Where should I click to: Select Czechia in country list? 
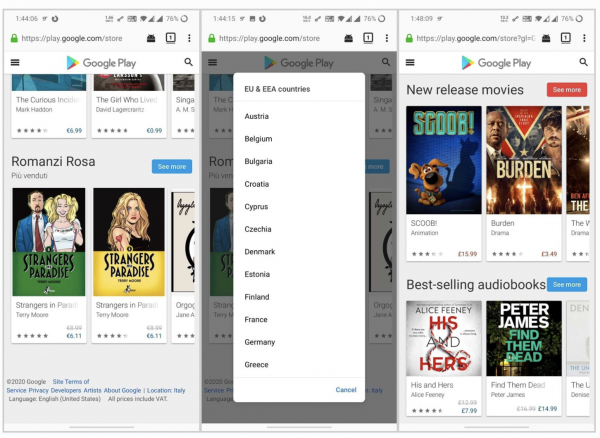point(299,229)
